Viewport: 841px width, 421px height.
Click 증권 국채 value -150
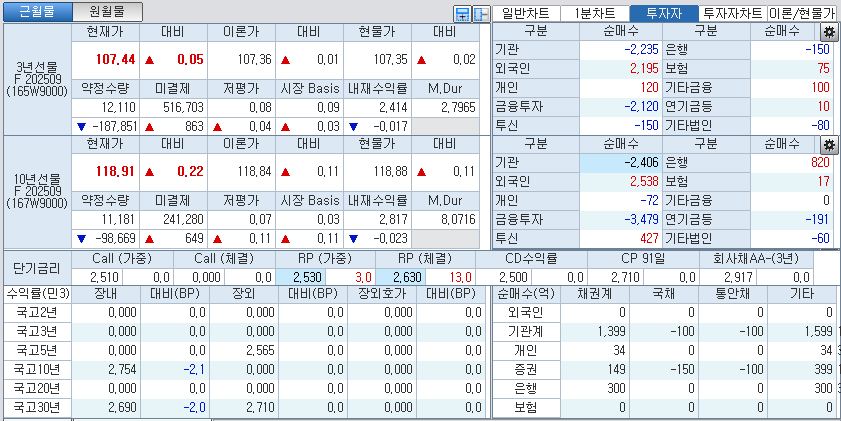(683, 369)
